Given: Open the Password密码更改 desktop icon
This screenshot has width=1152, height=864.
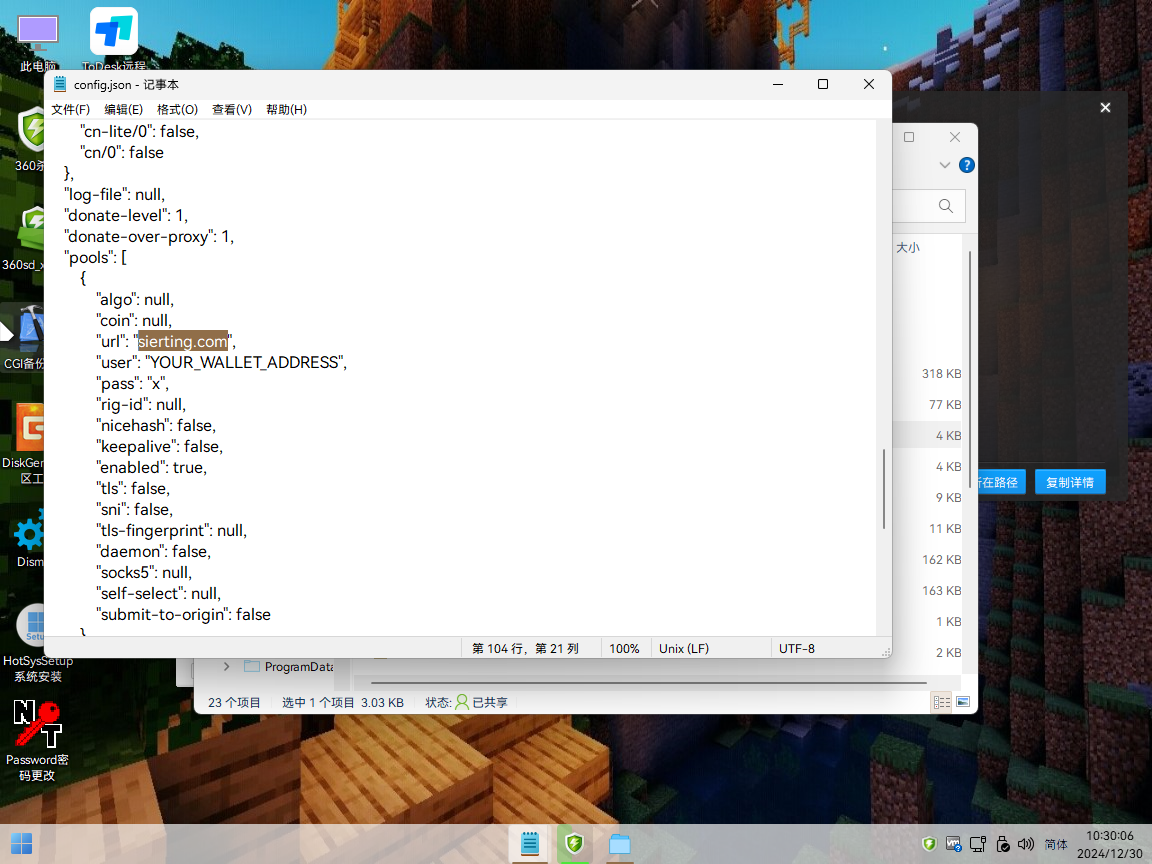Looking at the screenshot, I should point(37,741).
